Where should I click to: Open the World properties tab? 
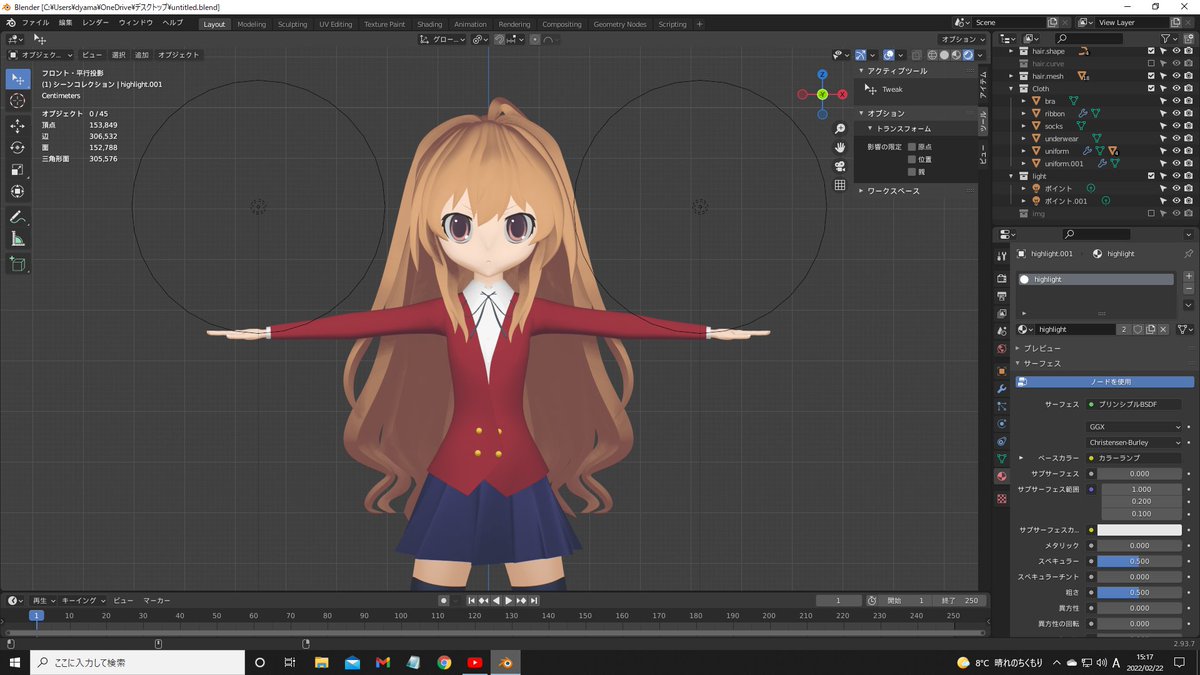tap(1001, 349)
